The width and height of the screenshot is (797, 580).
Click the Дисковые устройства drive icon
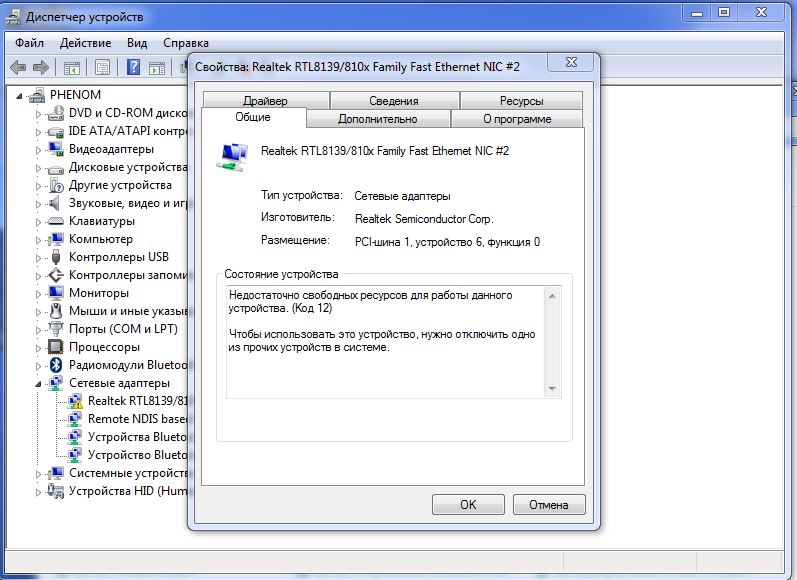click(x=56, y=168)
